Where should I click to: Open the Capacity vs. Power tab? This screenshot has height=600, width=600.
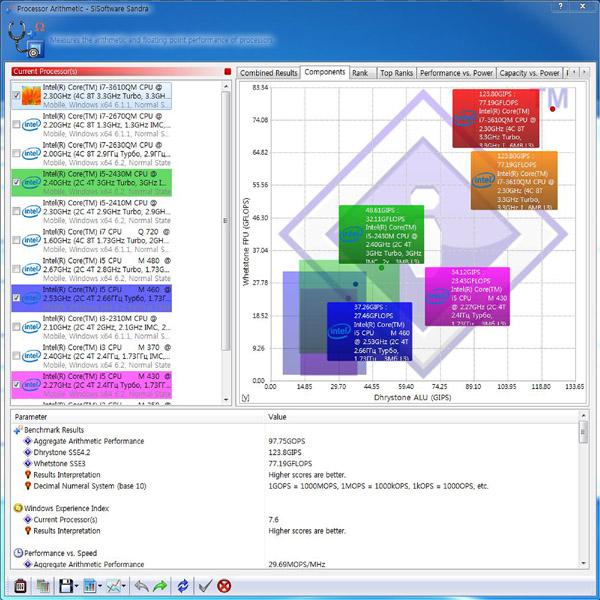coord(529,73)
